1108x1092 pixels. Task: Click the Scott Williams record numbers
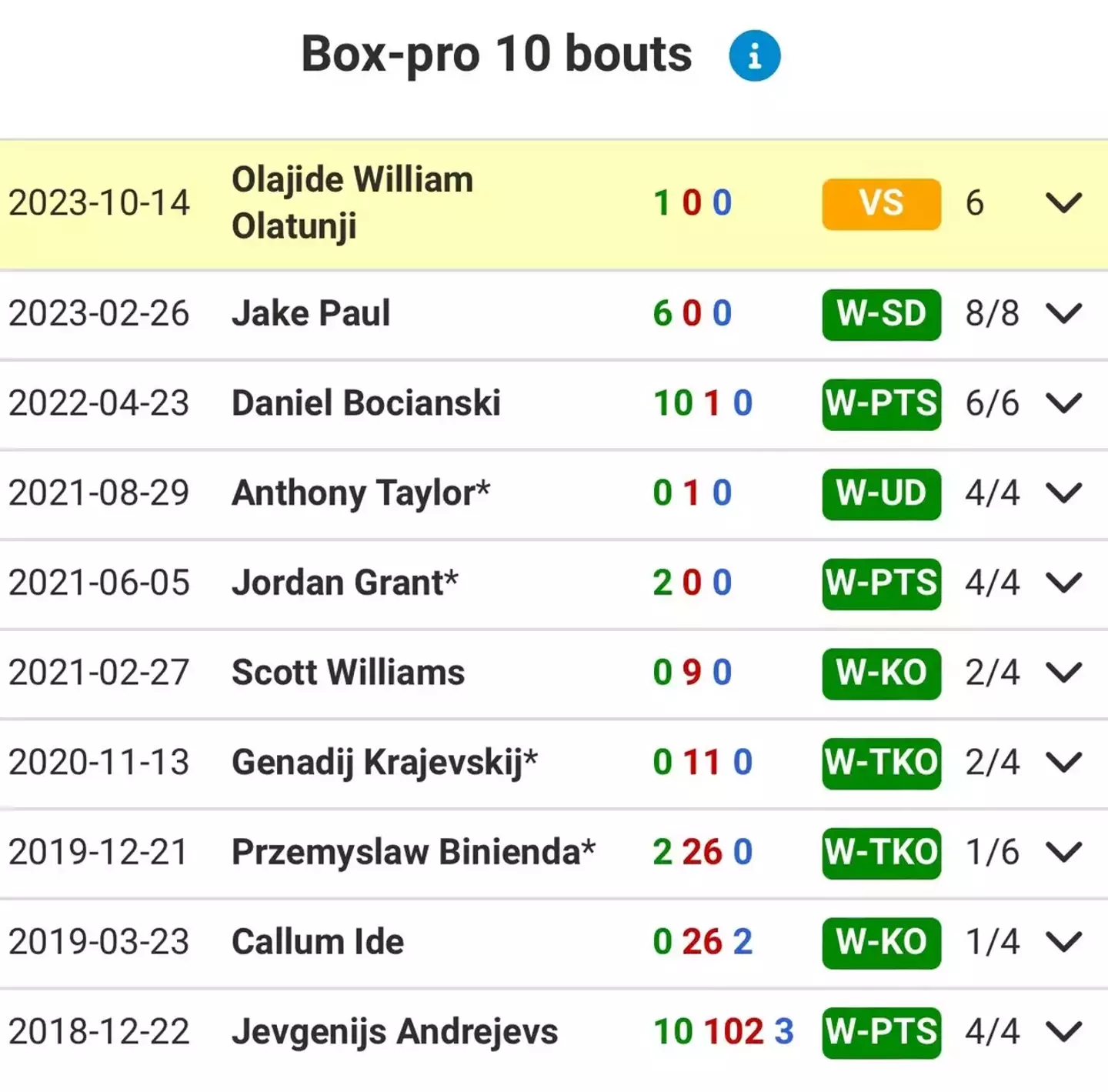pyautogui.click(x=691, y=673)
